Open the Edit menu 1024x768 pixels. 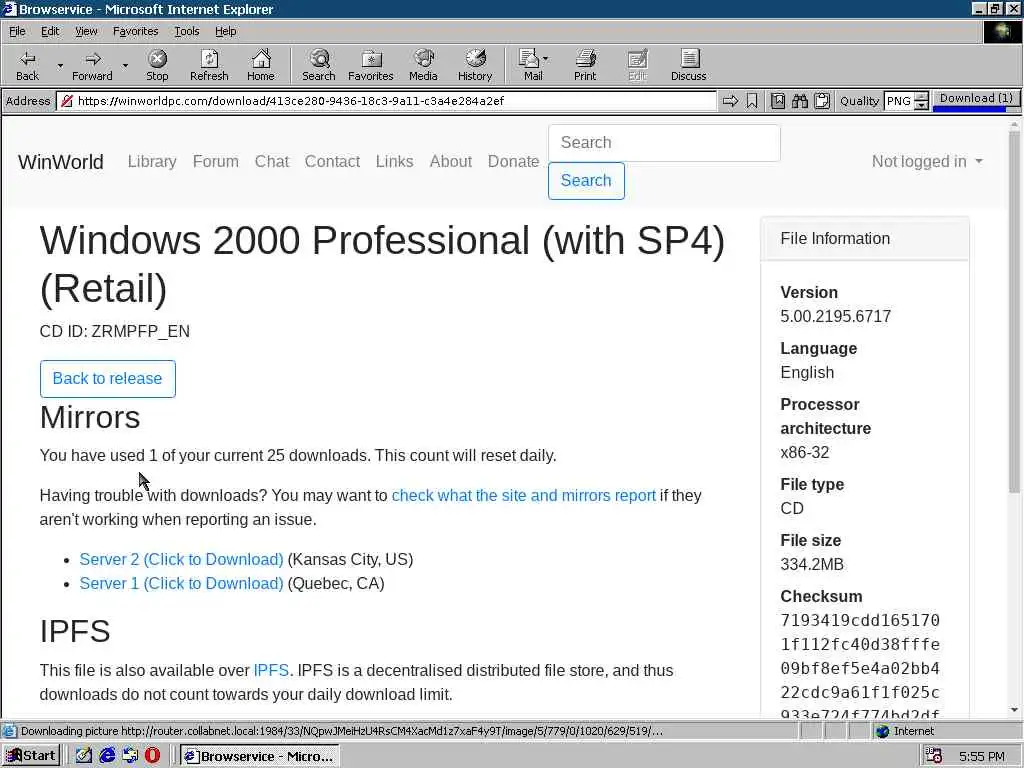pyautogui.click(x=50, y=31)
